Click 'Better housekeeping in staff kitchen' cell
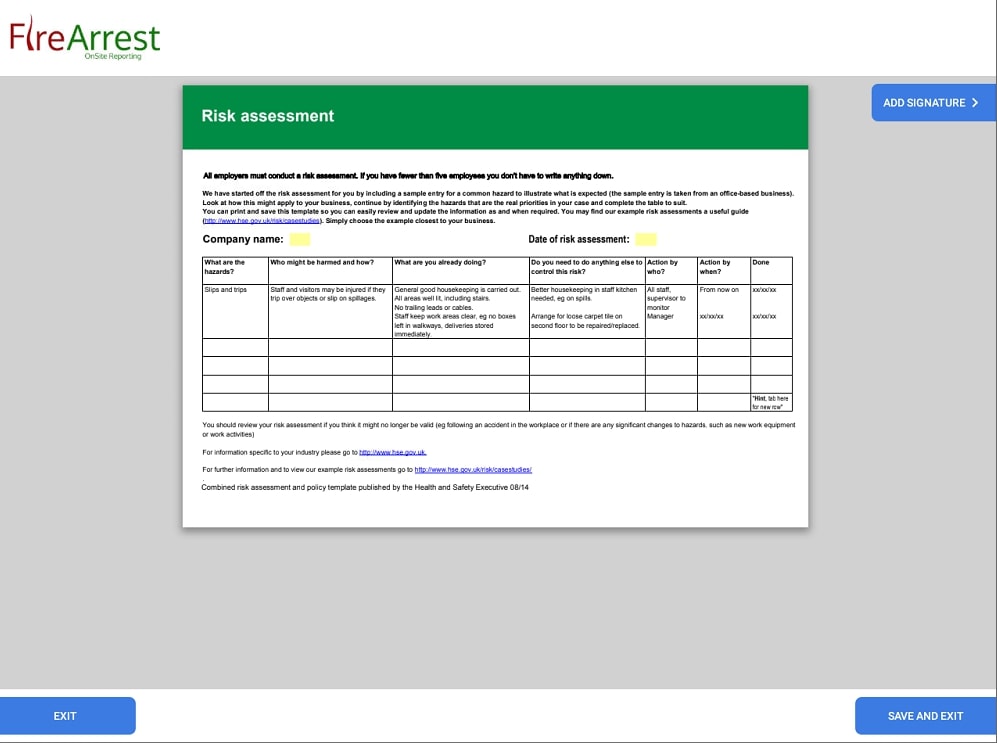Image resolution: width=997 pixels, height=743 pixels. pos(587,311)
